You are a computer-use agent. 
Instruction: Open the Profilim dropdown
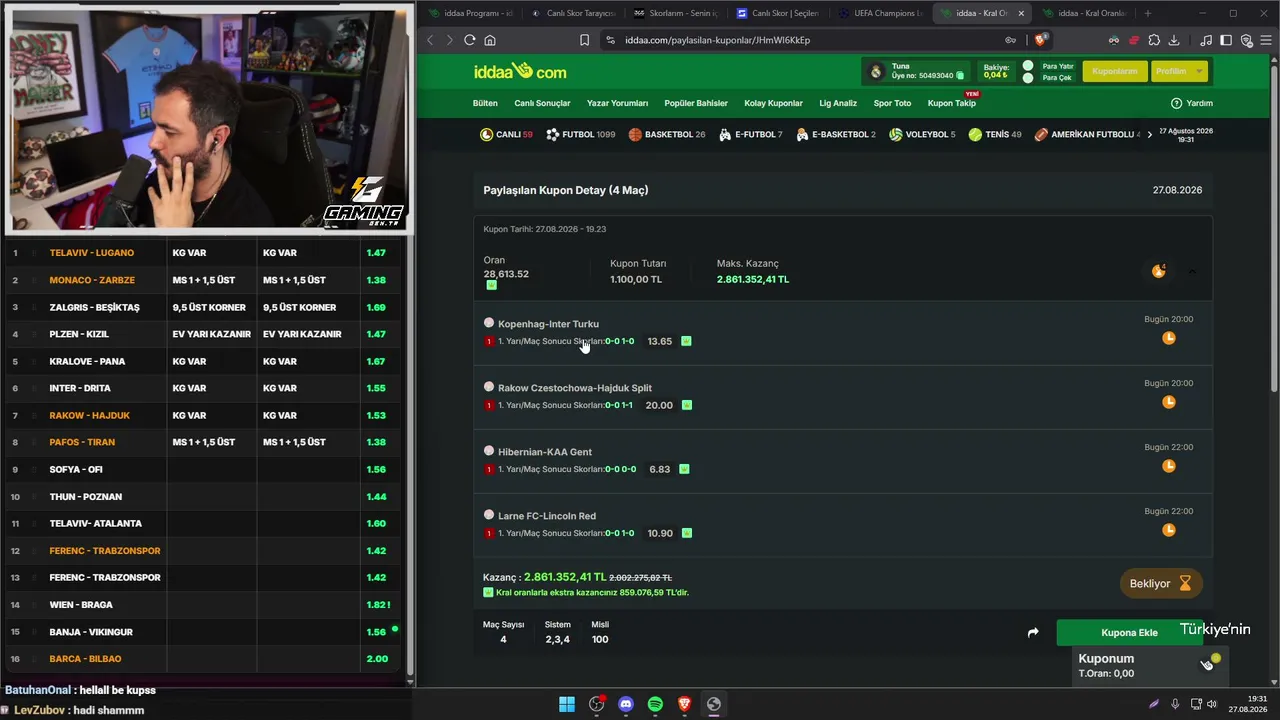[1179, 71]
